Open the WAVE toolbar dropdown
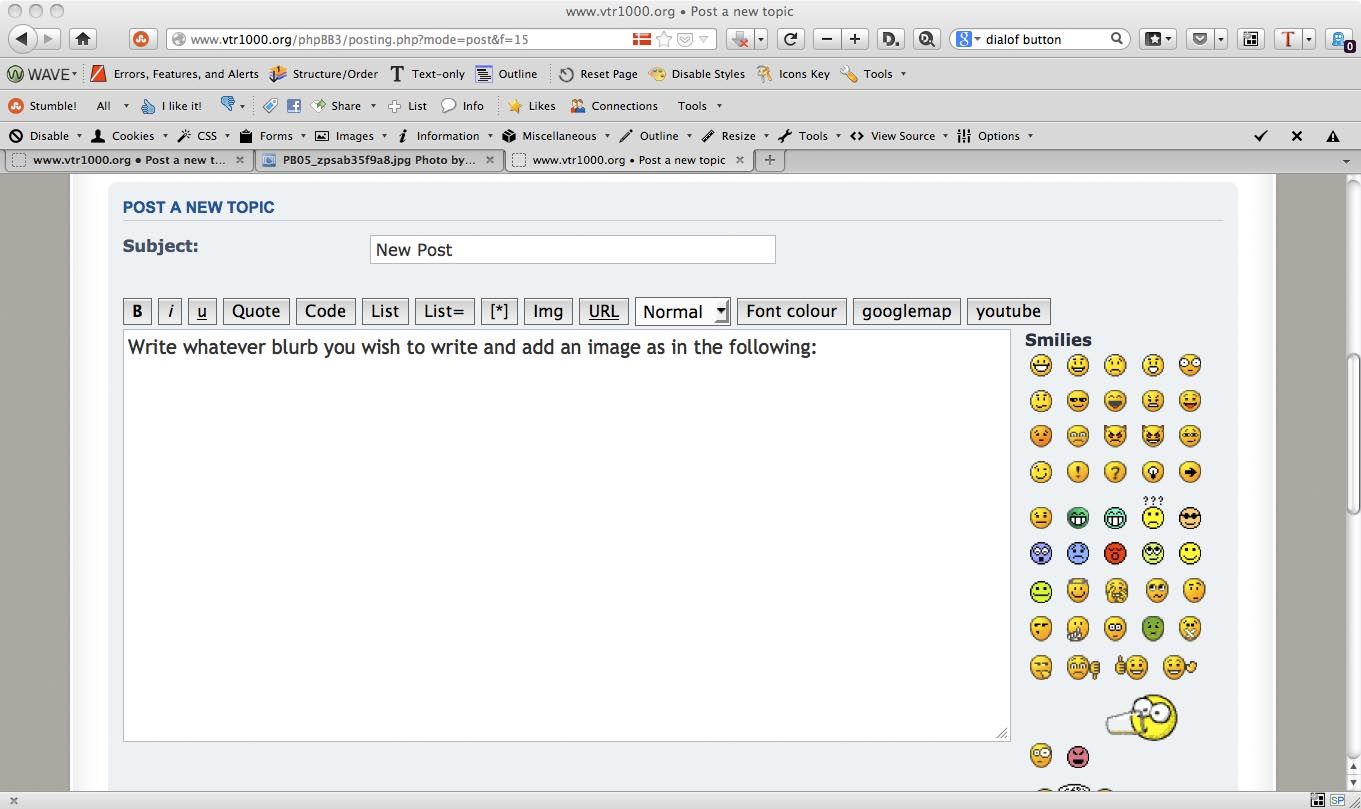The height and width of the screenshot is (809, 1361). [42, 74]
